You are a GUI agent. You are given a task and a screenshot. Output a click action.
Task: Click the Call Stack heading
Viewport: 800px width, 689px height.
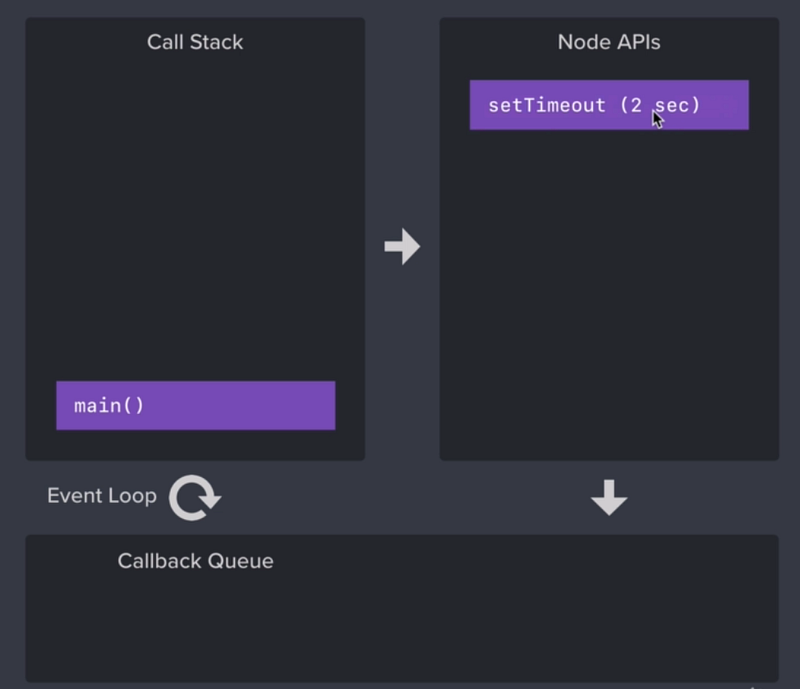[195, 42]
